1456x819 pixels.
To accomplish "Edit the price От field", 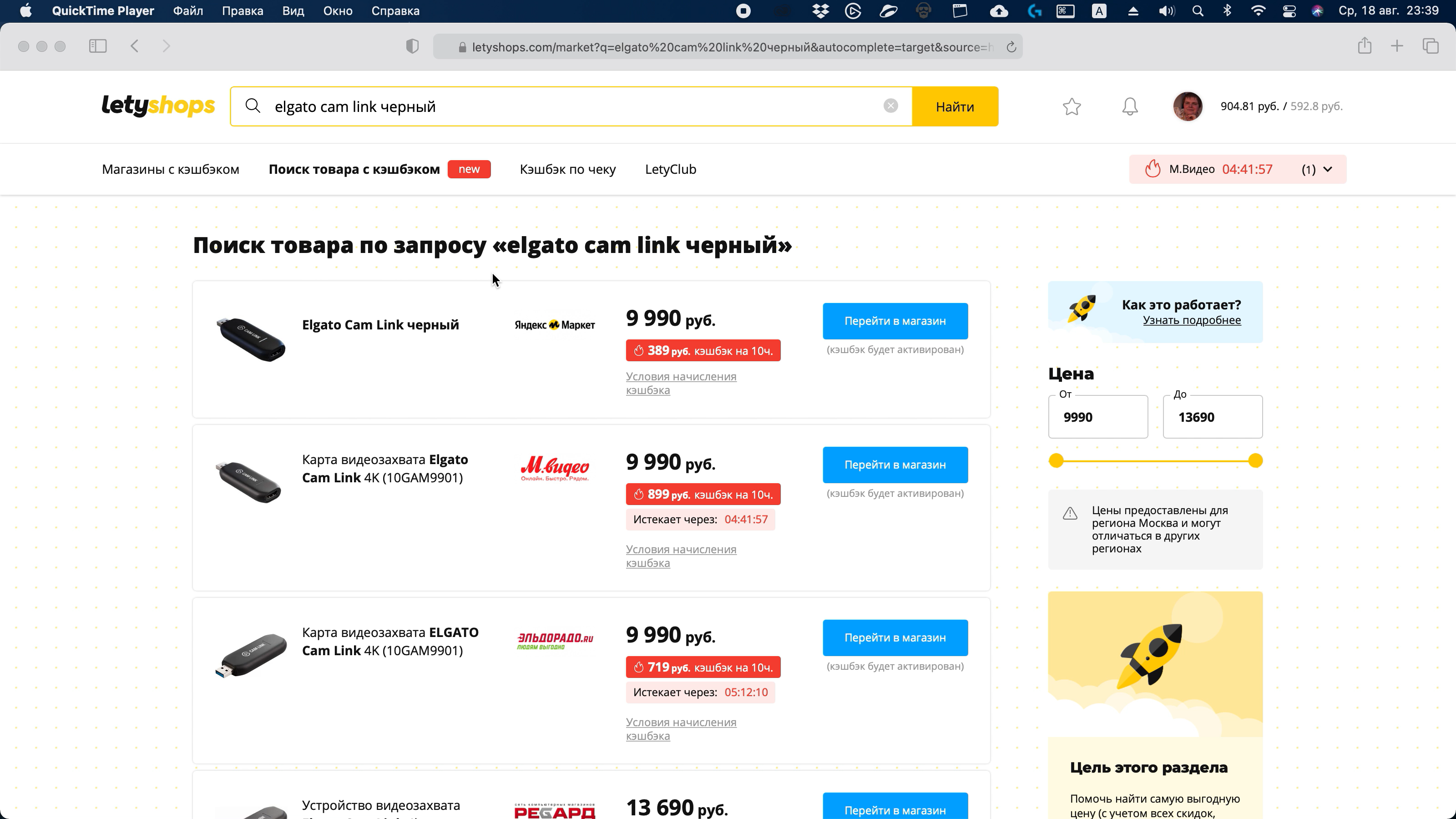I will pos(1097,417).
